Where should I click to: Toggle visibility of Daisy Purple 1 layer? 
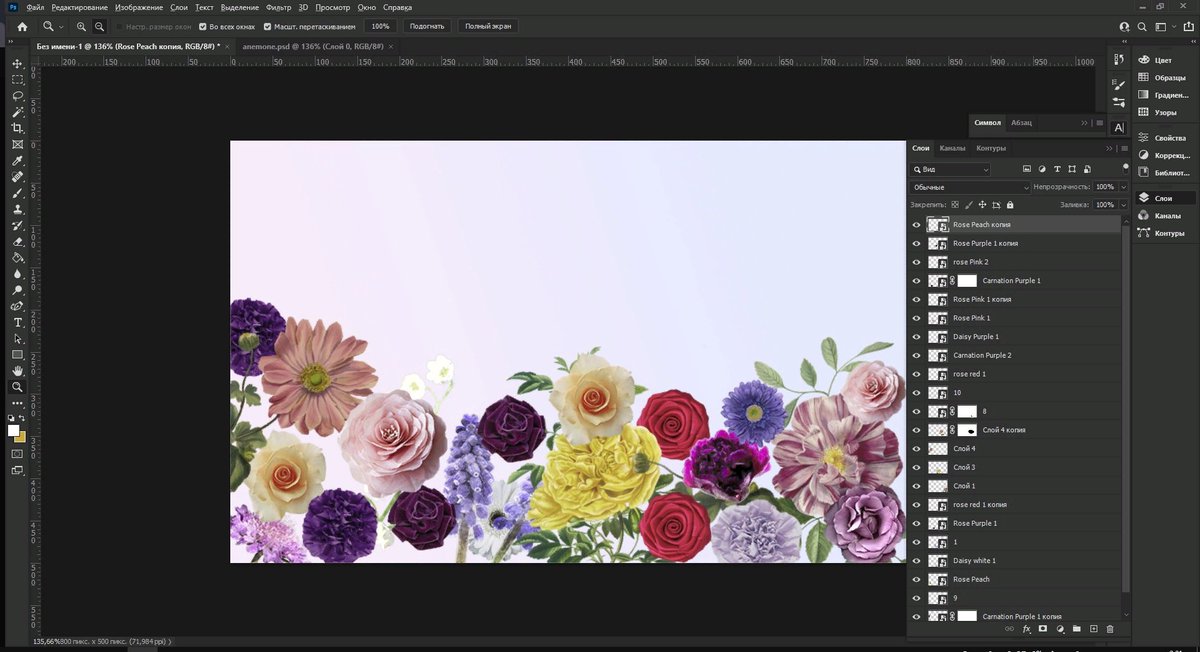tap(916, 337)
